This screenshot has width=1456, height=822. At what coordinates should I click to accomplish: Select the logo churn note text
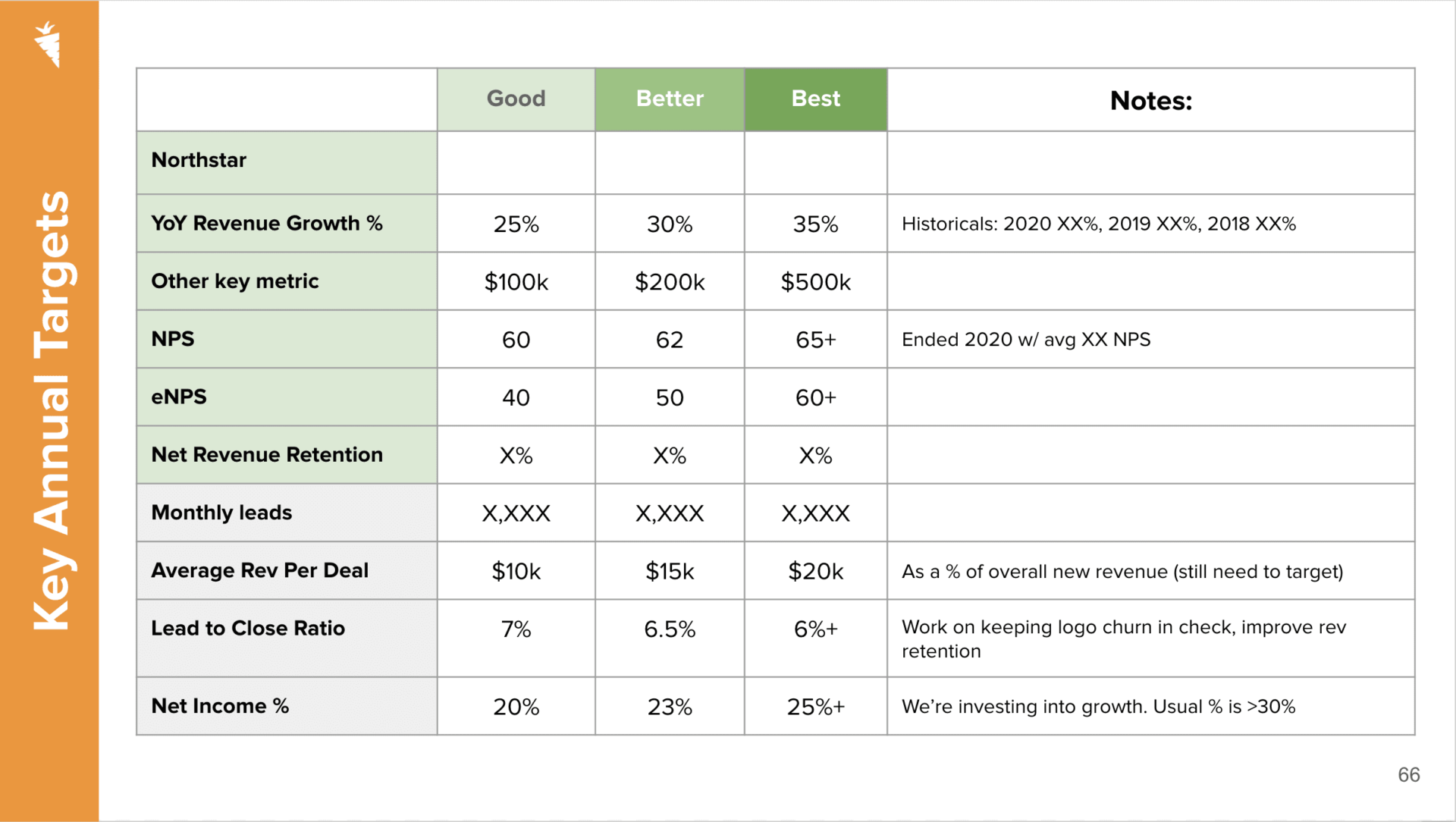tap(1123, 638)
